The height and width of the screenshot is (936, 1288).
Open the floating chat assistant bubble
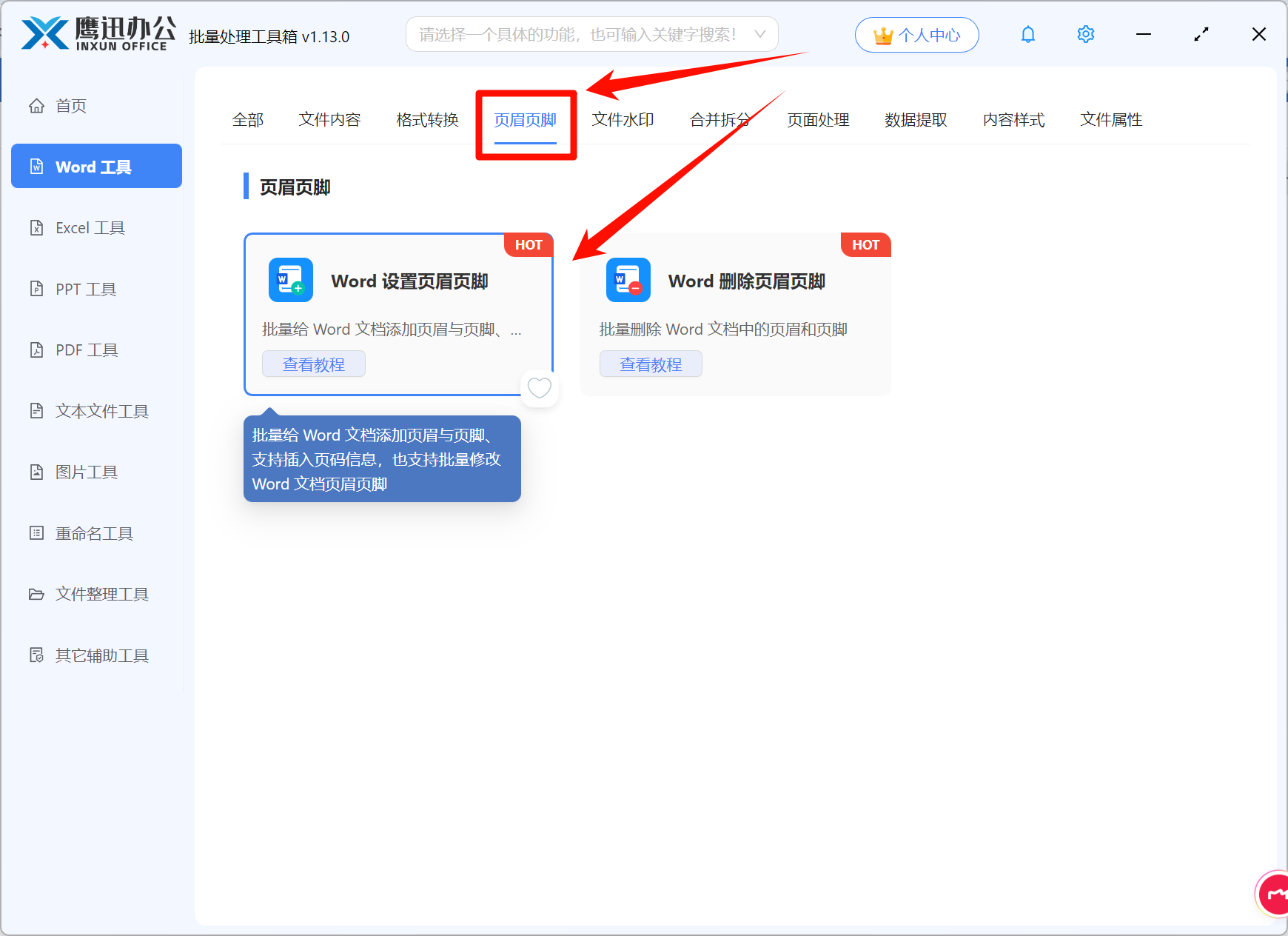[1274, 894]
